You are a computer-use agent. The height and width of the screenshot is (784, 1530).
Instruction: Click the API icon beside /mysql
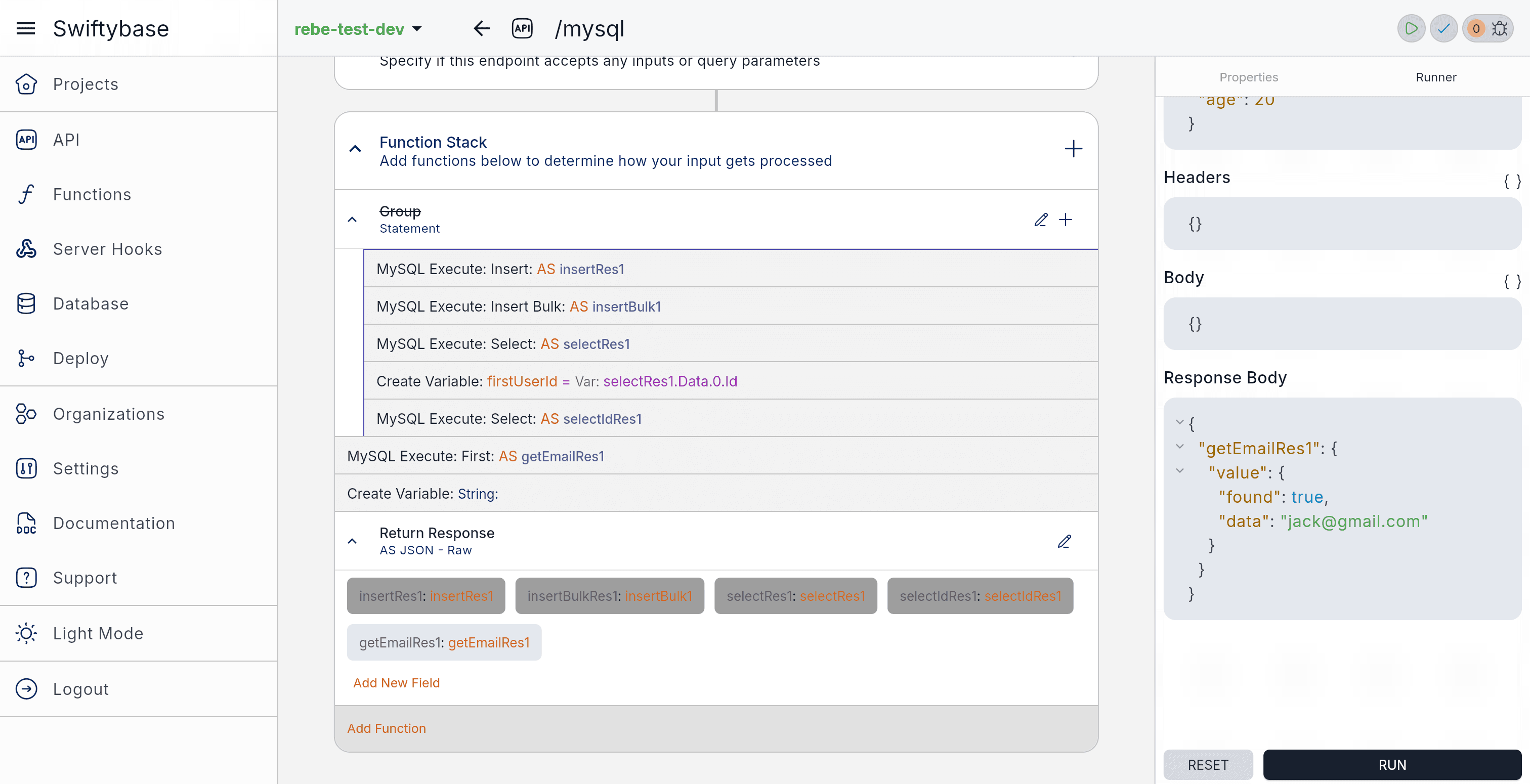522,28
